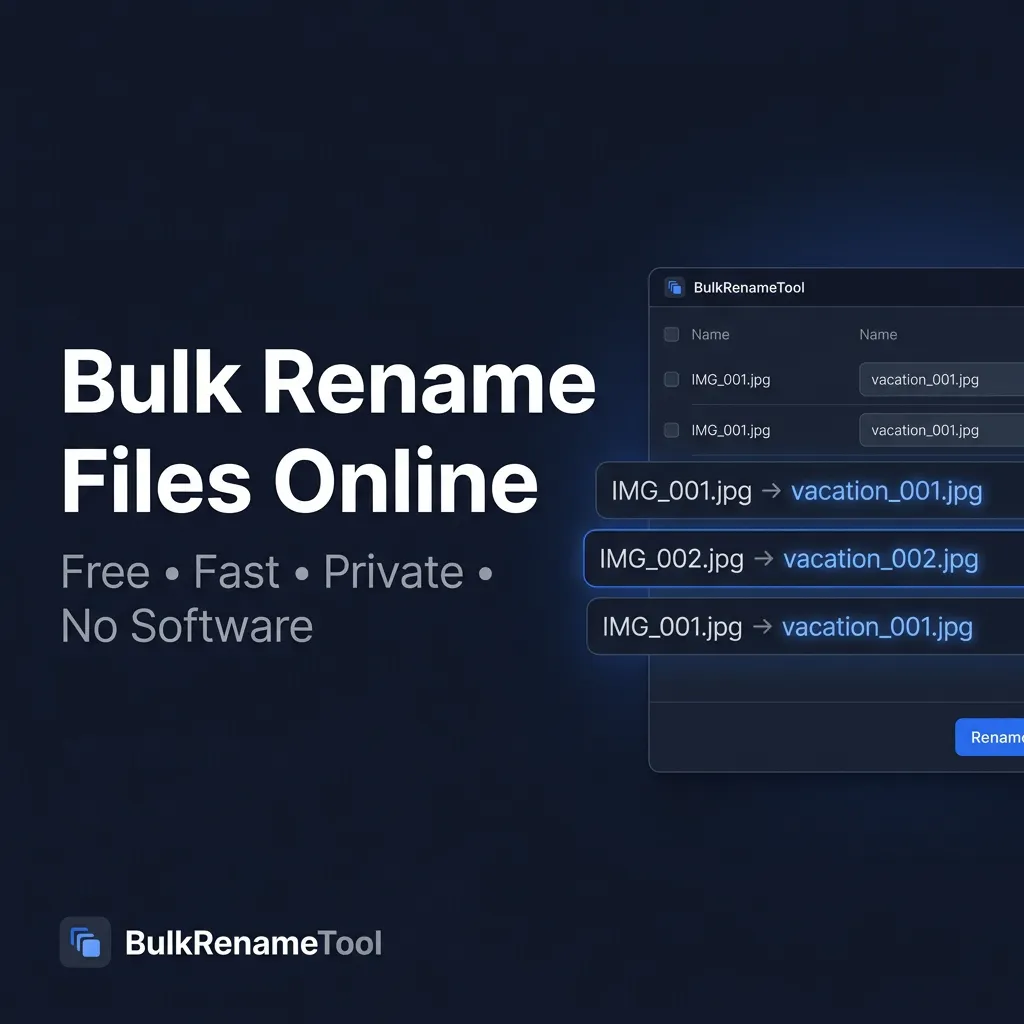Click the Free Fast Private No Software tagline

(277, 599)
